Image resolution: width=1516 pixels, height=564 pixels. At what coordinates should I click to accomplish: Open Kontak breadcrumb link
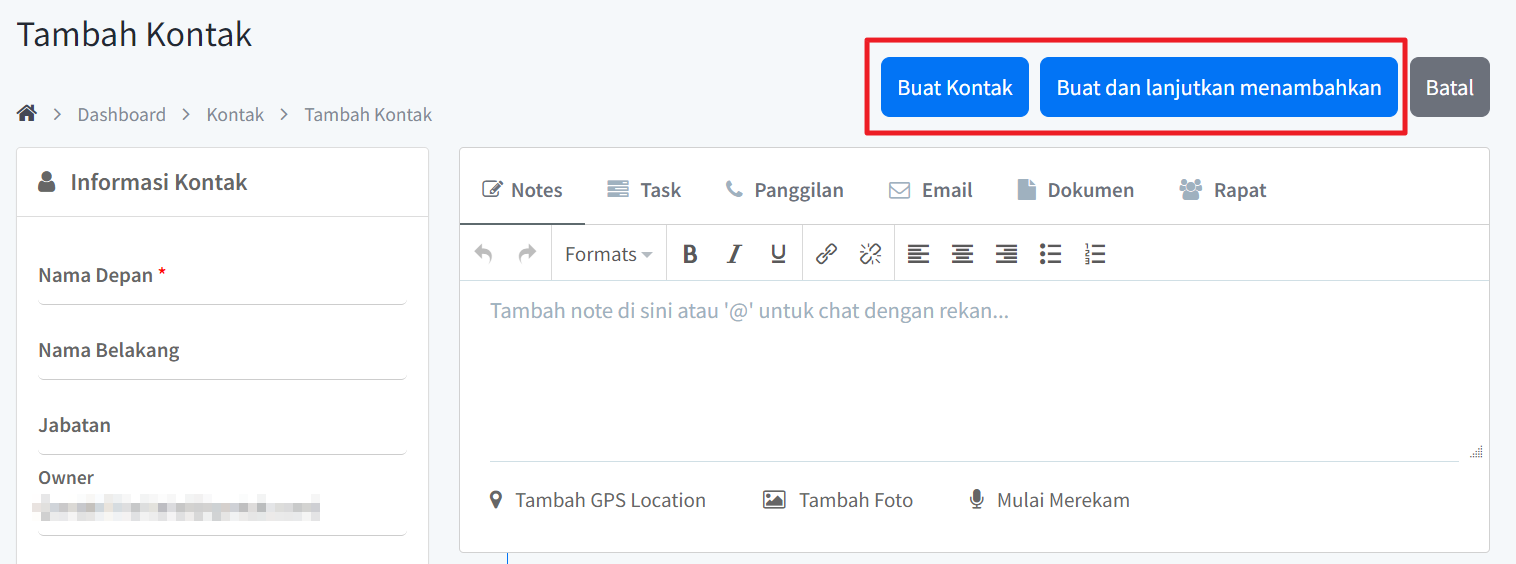[x=235, y=114]
